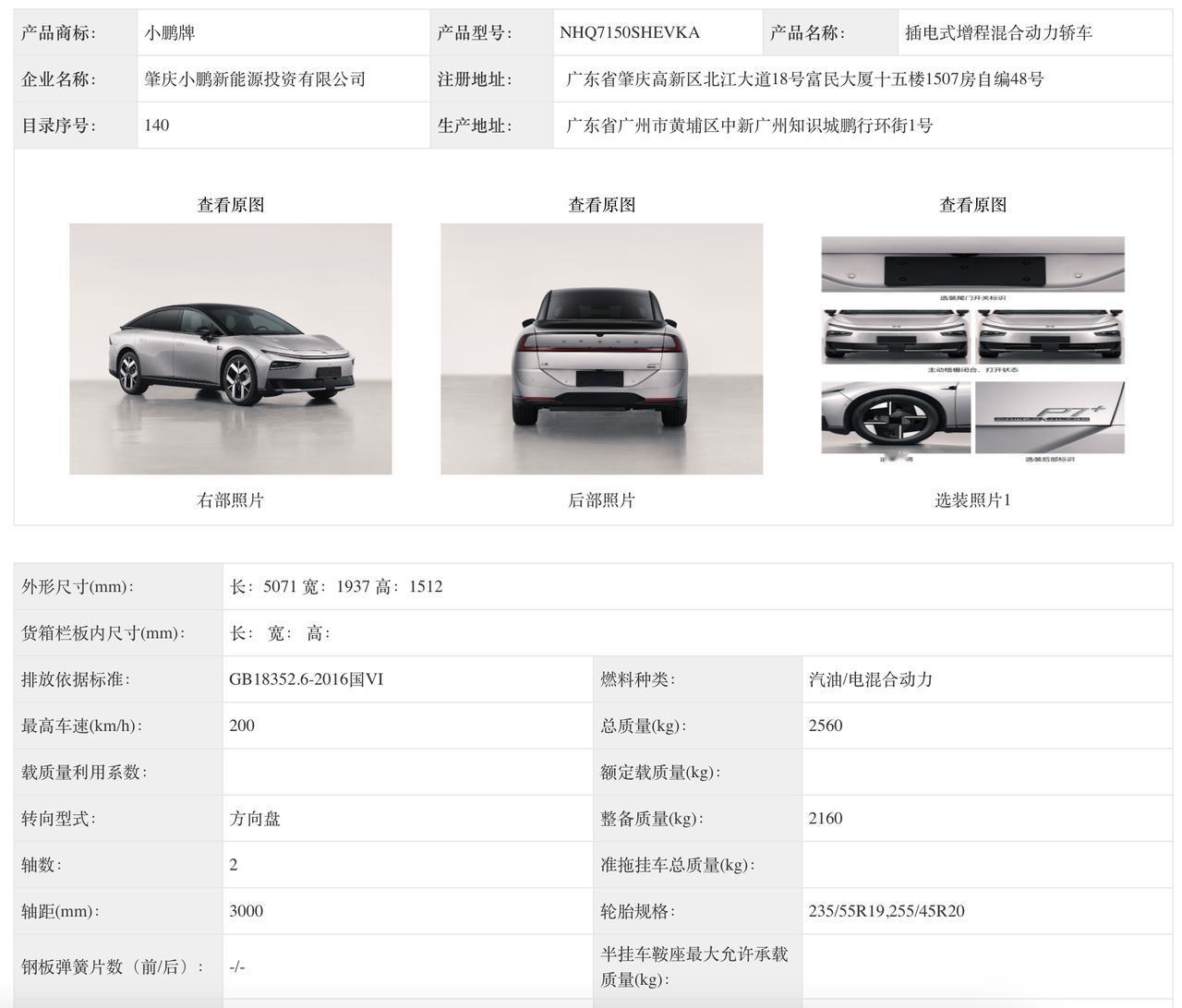Click the 载质量利用系数 label
Image resolution: width=1182 pixels, height=1008 pixels.
pos(85,772)
